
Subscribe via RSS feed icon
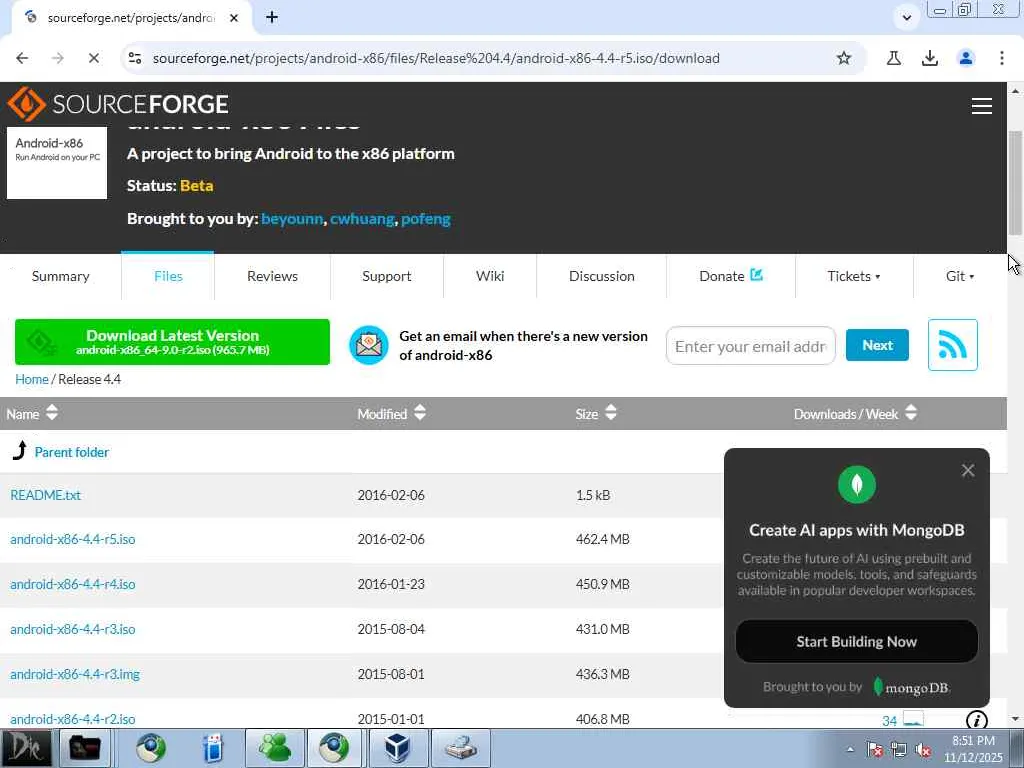(x=953, y=345)
